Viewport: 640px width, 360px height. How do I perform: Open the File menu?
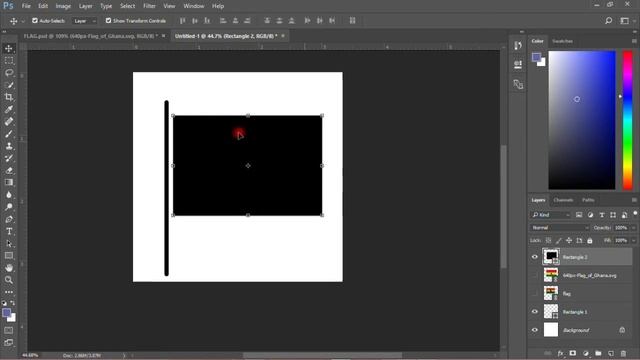(26, 6)
